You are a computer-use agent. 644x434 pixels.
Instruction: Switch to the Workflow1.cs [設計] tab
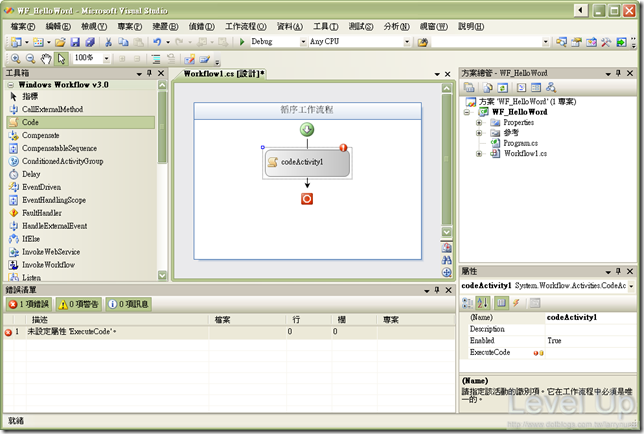pyautogui.click(x=224, y=74)
